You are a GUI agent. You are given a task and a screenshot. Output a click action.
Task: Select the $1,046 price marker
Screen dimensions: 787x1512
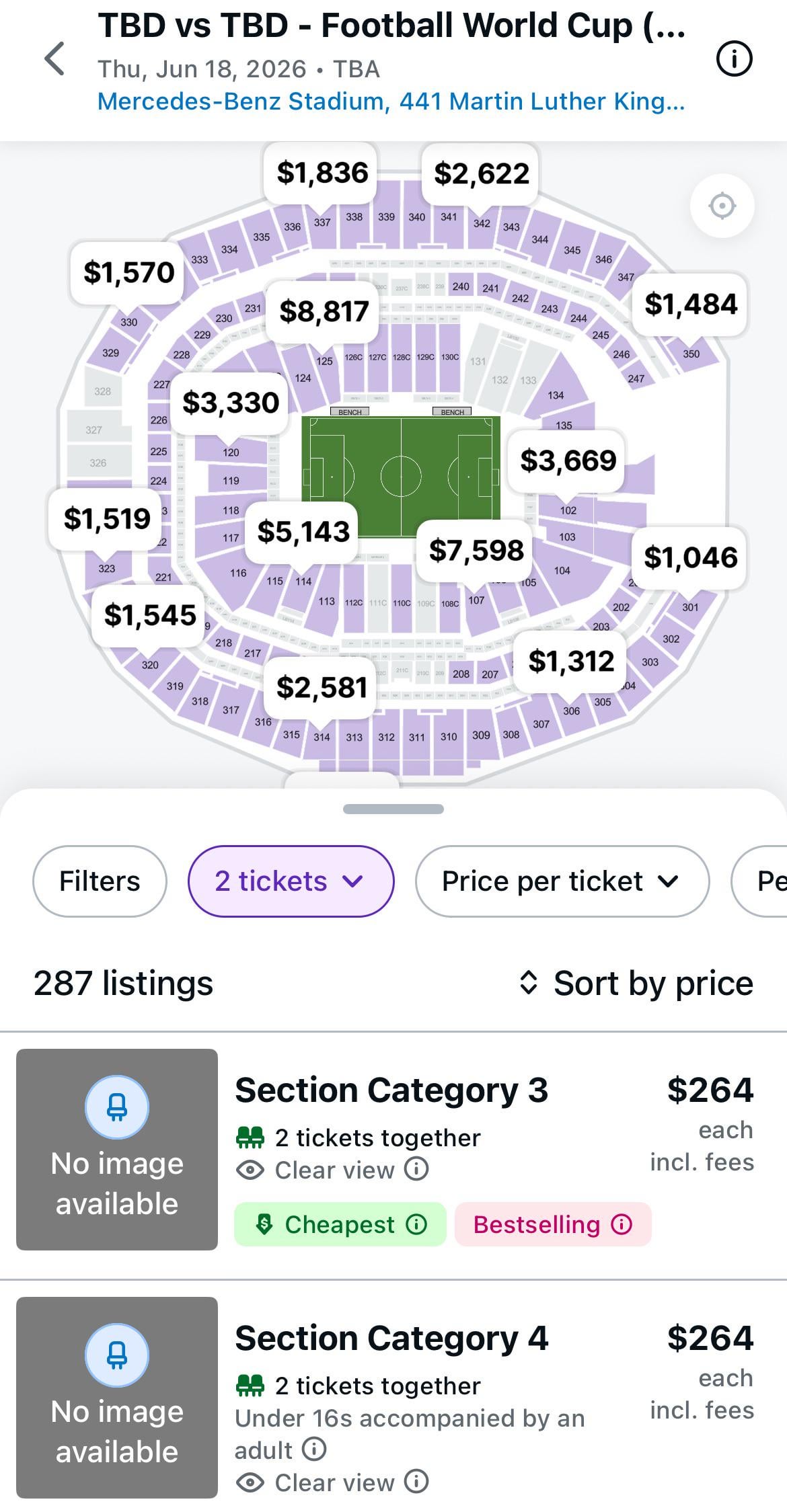690,557
